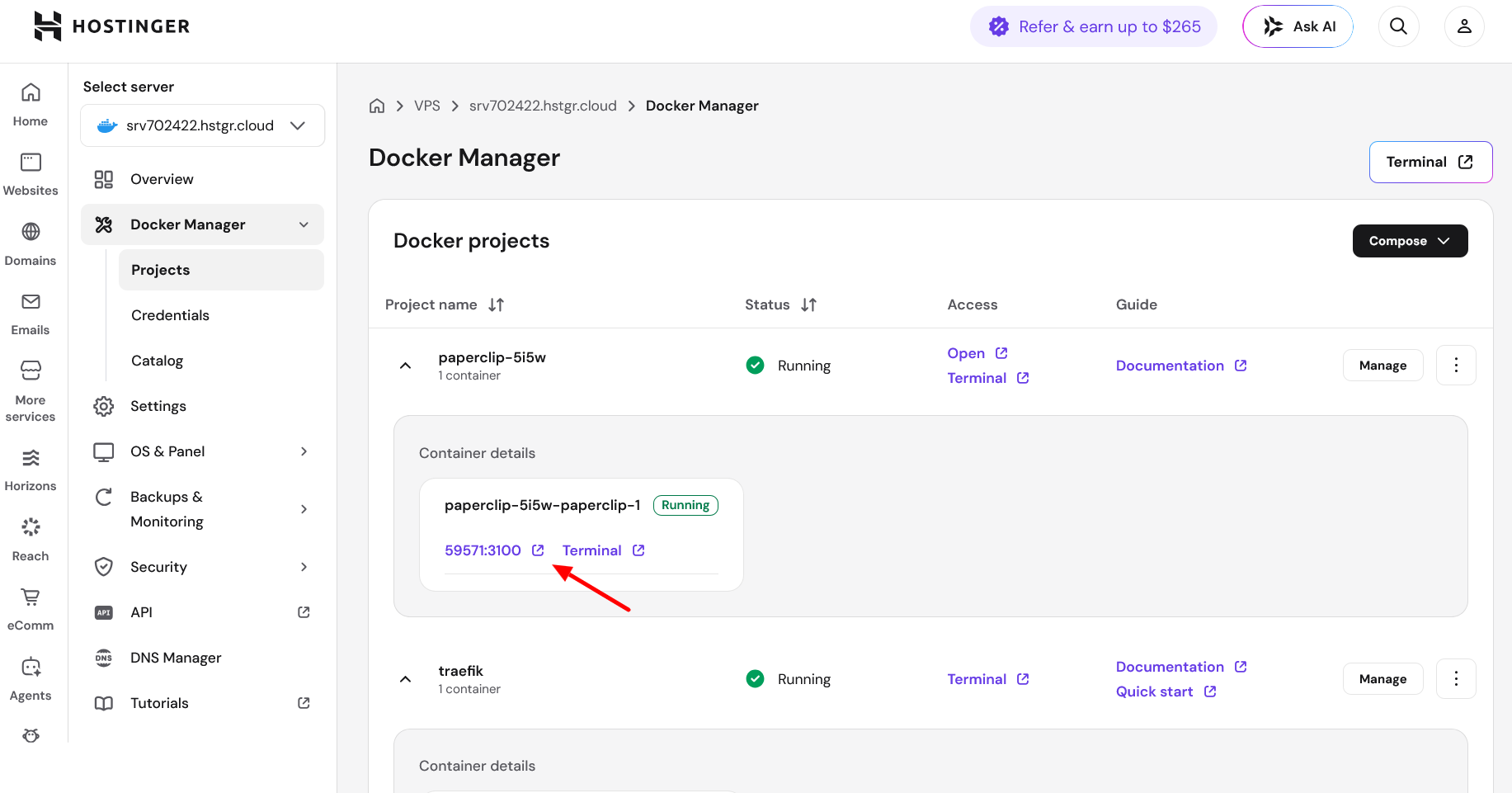Click traefik Running status text
This screenshot has height=793, width=1512.
[x=803, y=679]
